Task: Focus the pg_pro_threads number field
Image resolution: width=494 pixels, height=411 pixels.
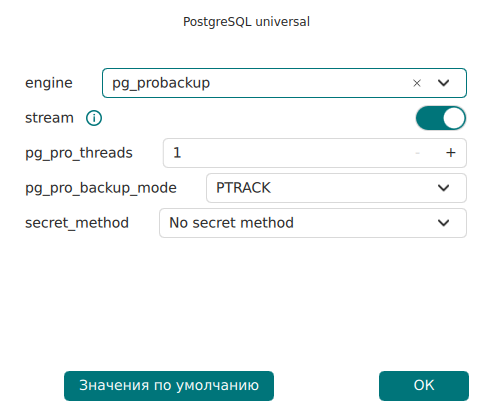Action: point(315,153)
